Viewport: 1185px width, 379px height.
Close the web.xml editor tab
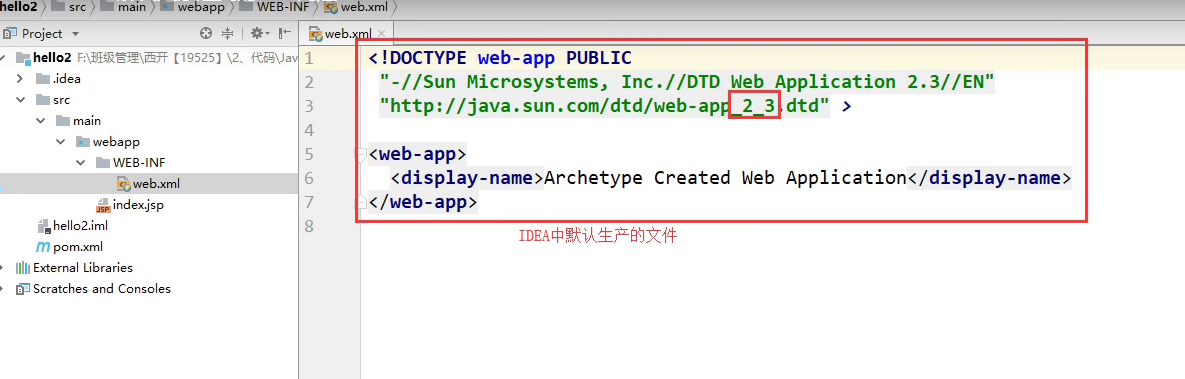coord(381,33)
